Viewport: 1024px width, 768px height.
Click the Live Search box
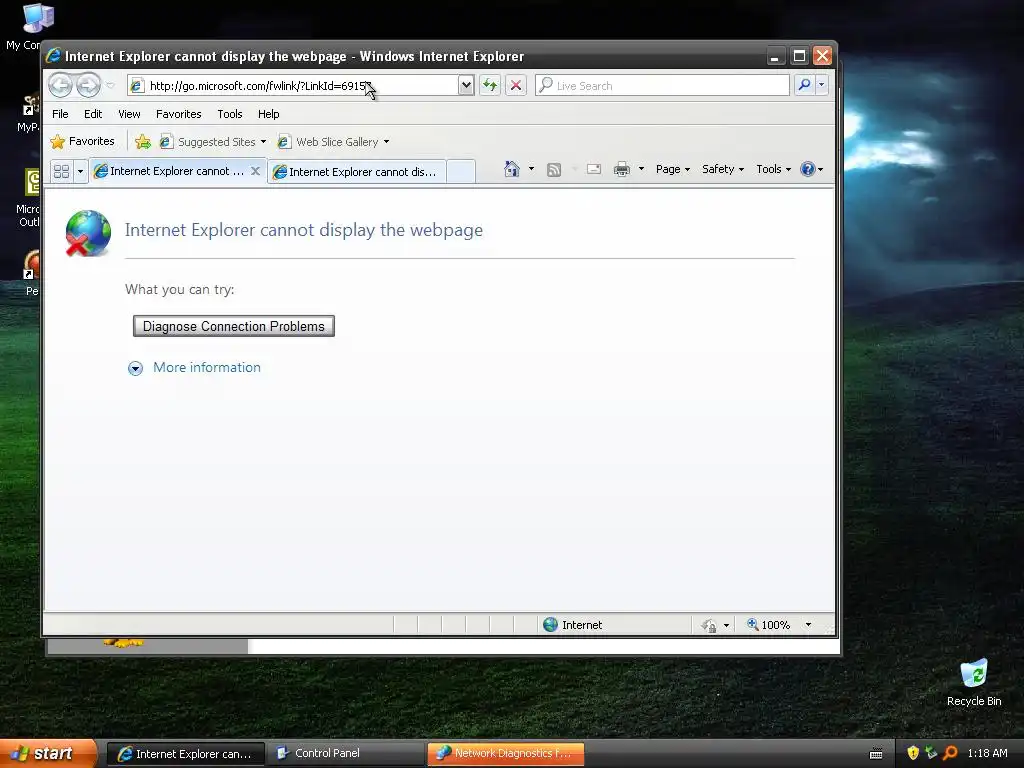click(x=662, y=86)
